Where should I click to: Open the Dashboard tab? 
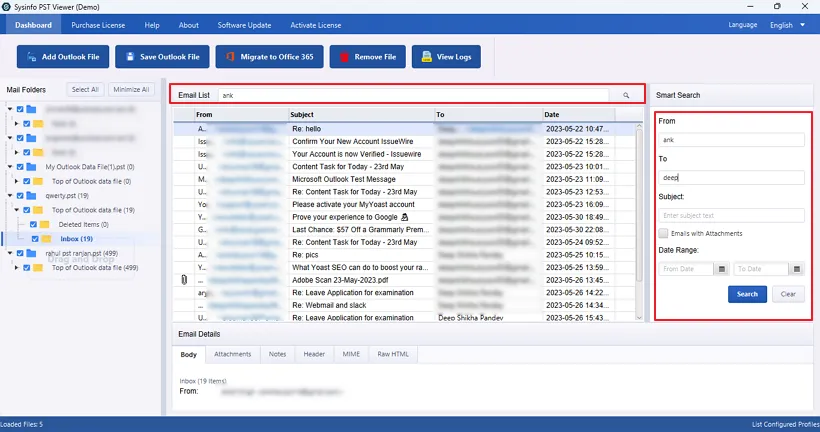click(33, 25)
